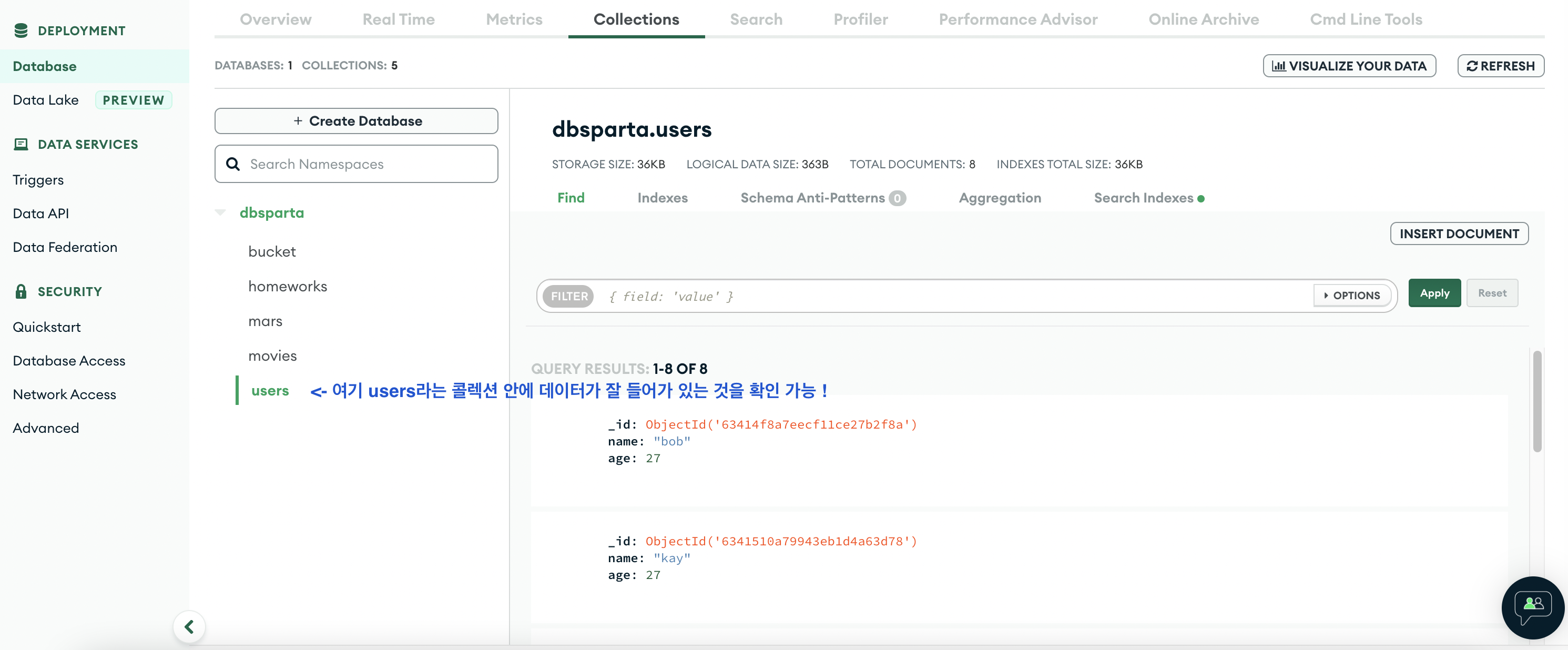Select the movies collection
Viewport: 1568px width, 650px height.
[272, 356]
